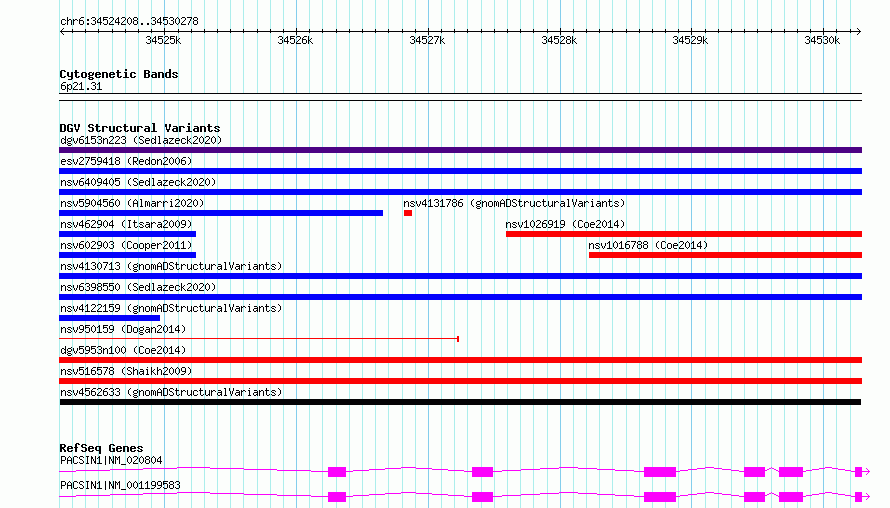Click the dgv6153n223 (Sedlazeck2020) variant label
This screenshot has width=890, height=508.
point(141,140)
